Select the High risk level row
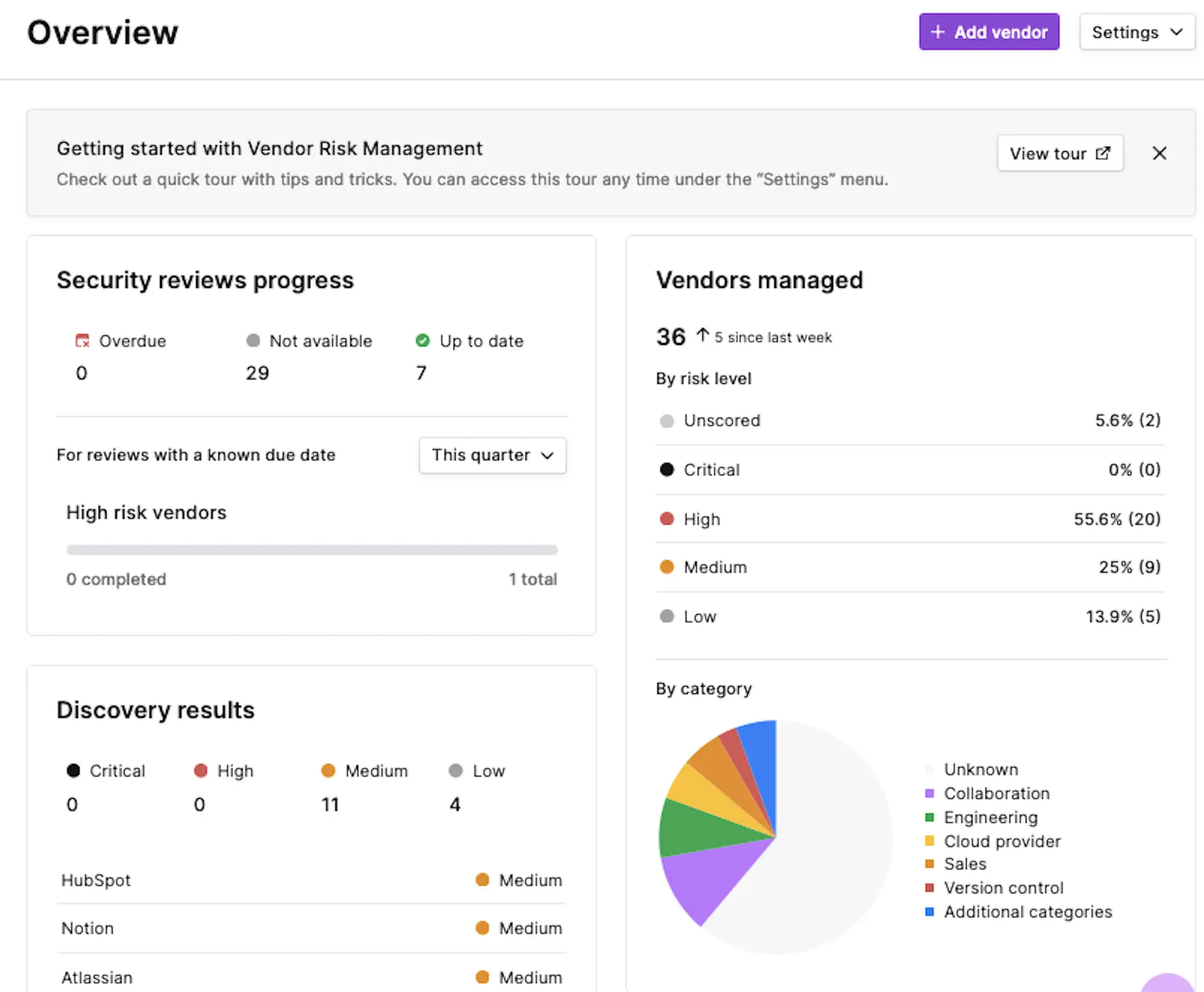This screenshot has width=1204, height=992. coord(909,519)
